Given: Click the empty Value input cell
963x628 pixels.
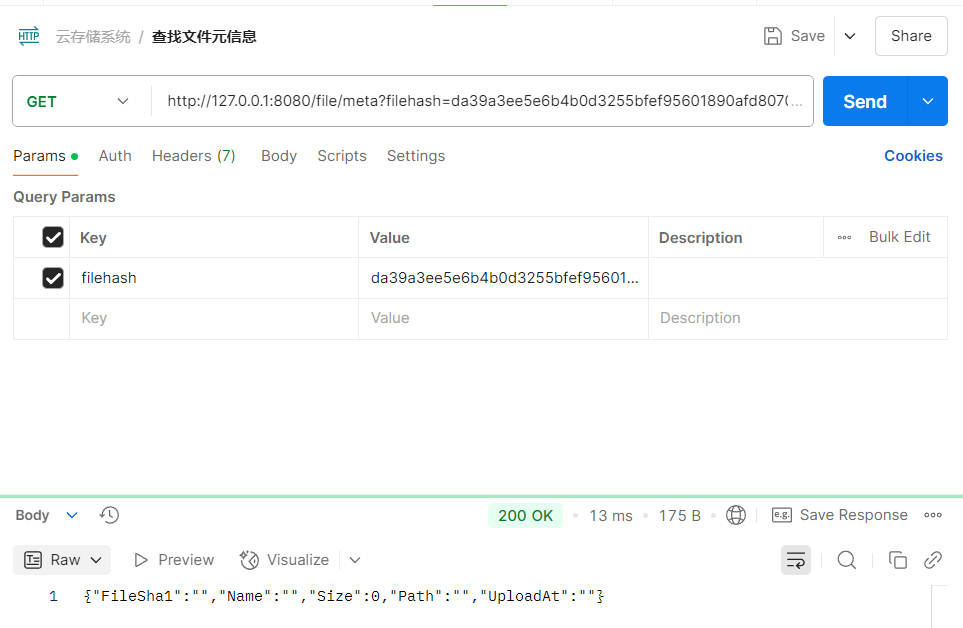Looking at the screenshot, I should pyautogui.click(x=503, y=319).
